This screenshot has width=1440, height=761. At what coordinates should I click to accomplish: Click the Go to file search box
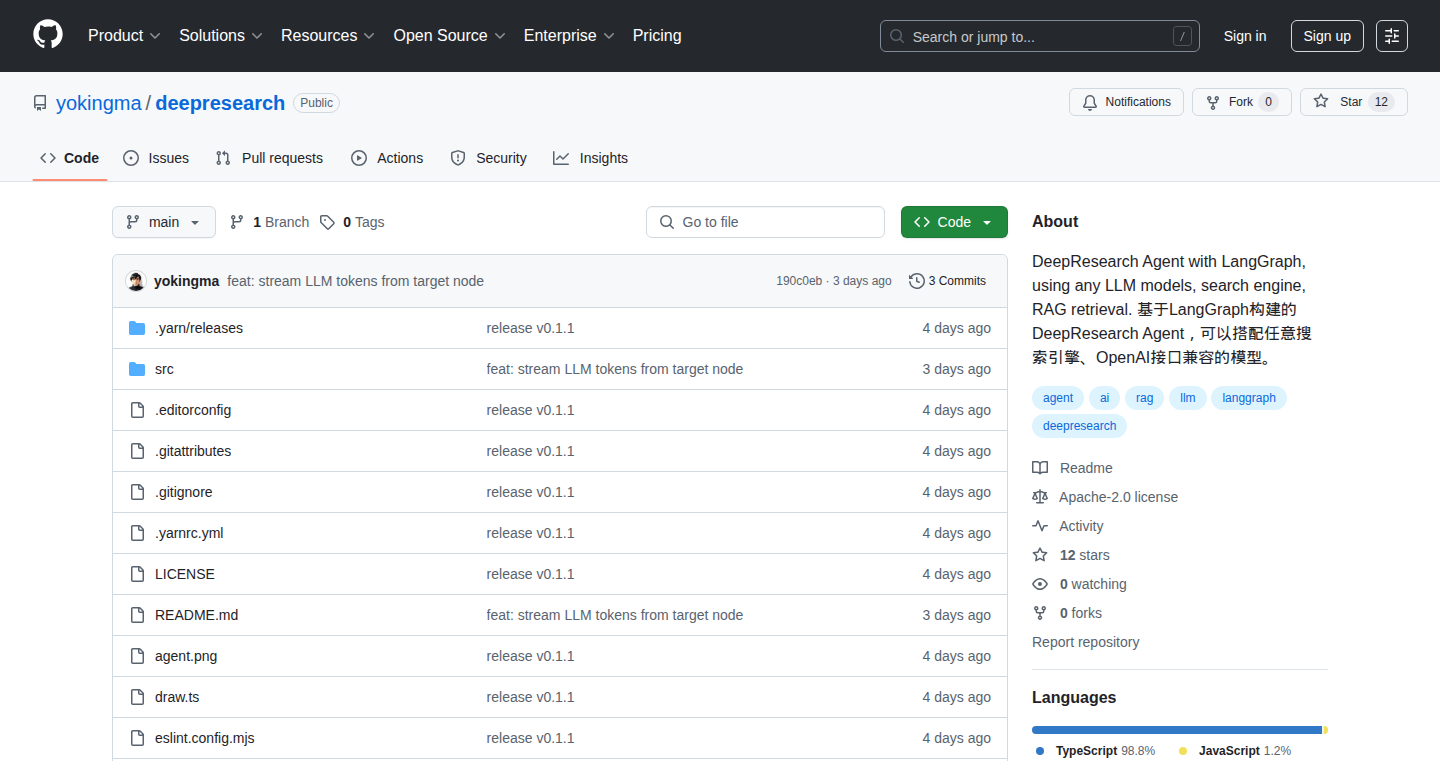(x=765, y=222)
